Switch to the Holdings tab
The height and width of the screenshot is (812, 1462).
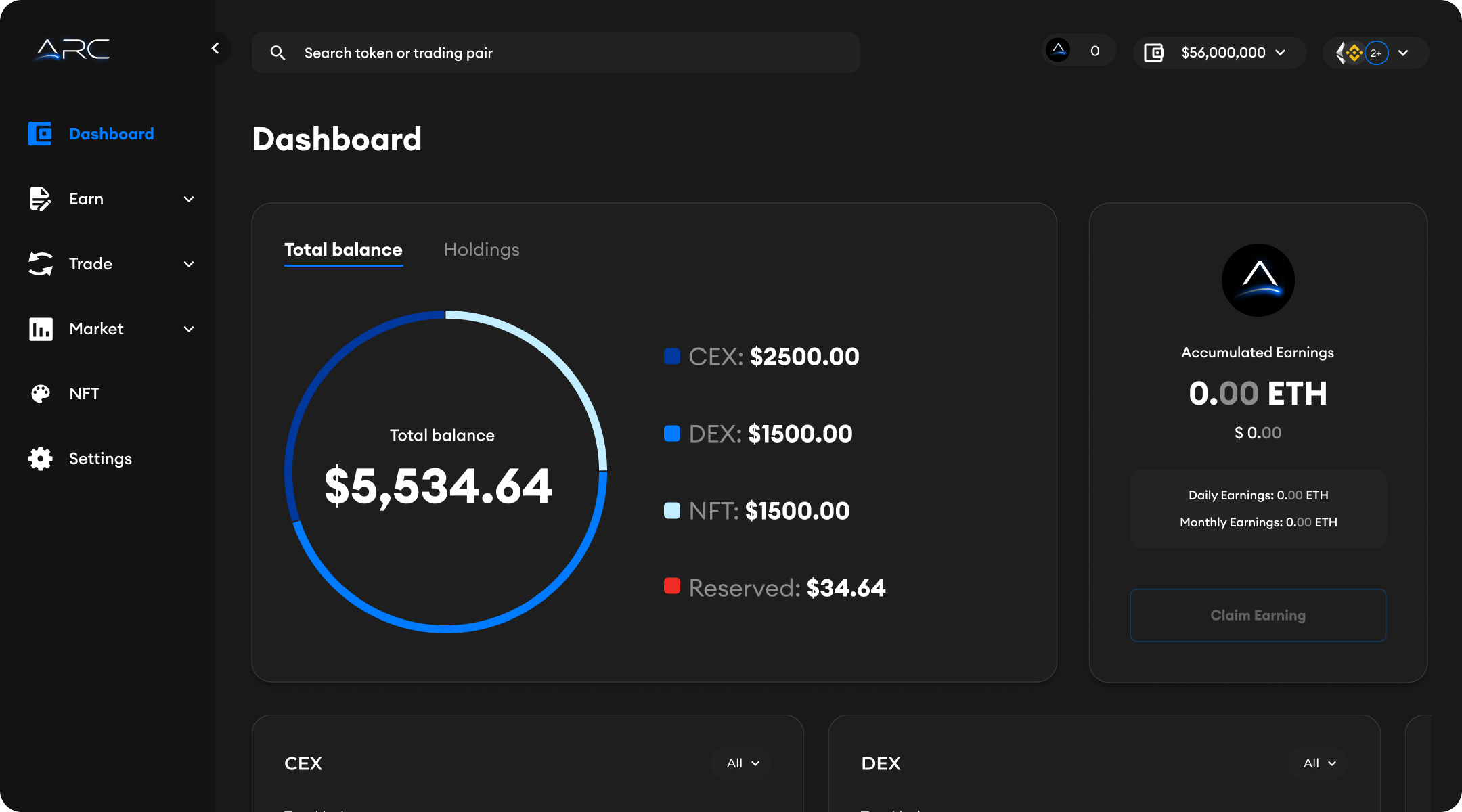click(x=481, y=250)
